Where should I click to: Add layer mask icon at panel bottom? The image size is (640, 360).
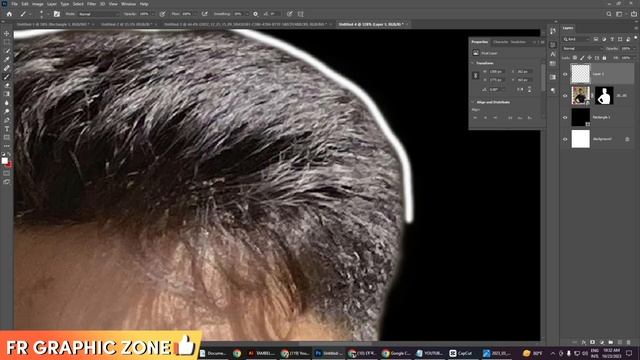[x=593, y=342]
